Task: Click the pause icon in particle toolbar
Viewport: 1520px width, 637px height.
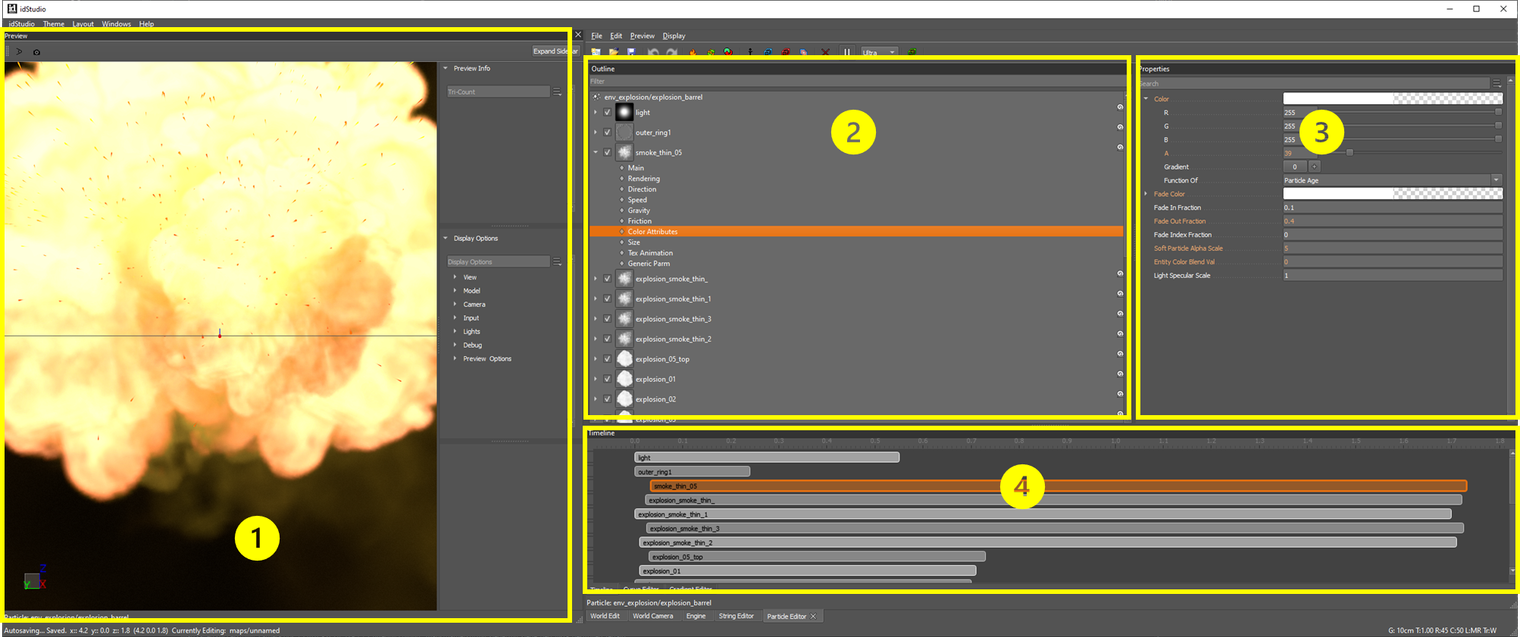Action: tap(846, 52)
